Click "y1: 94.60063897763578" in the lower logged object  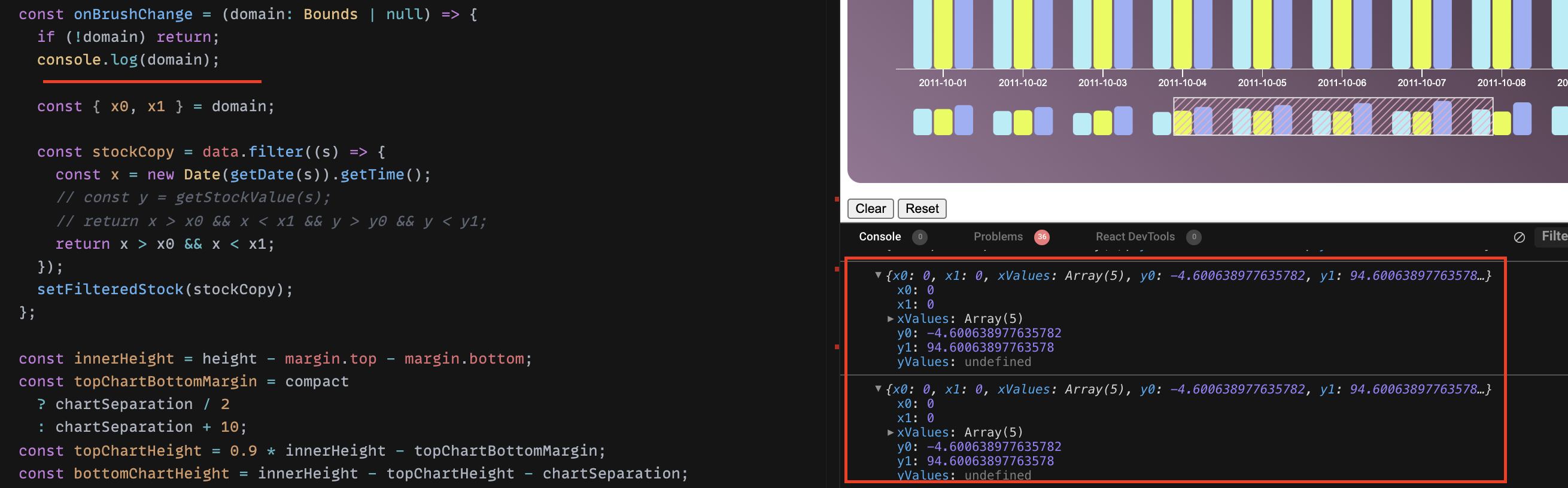[x=975, y=461]
